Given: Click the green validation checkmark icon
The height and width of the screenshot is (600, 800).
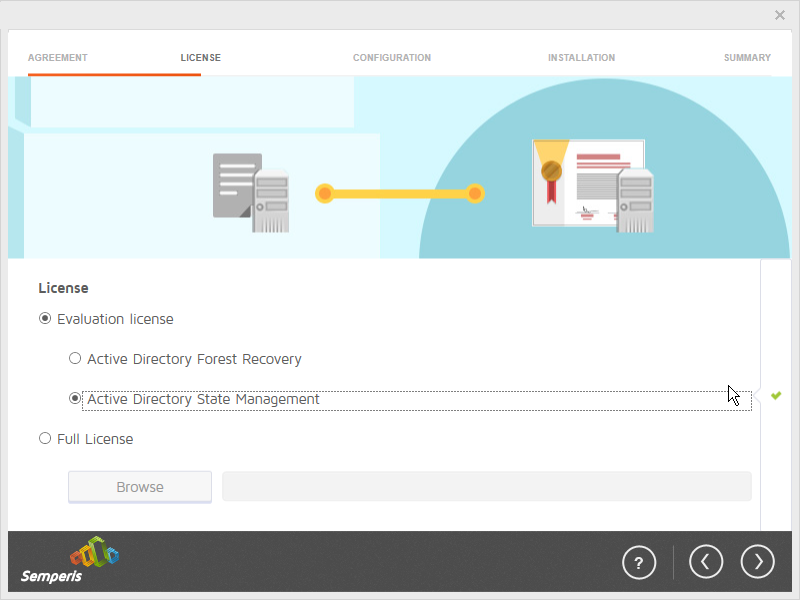Looking at the screenshot, I should click(776, 396).
